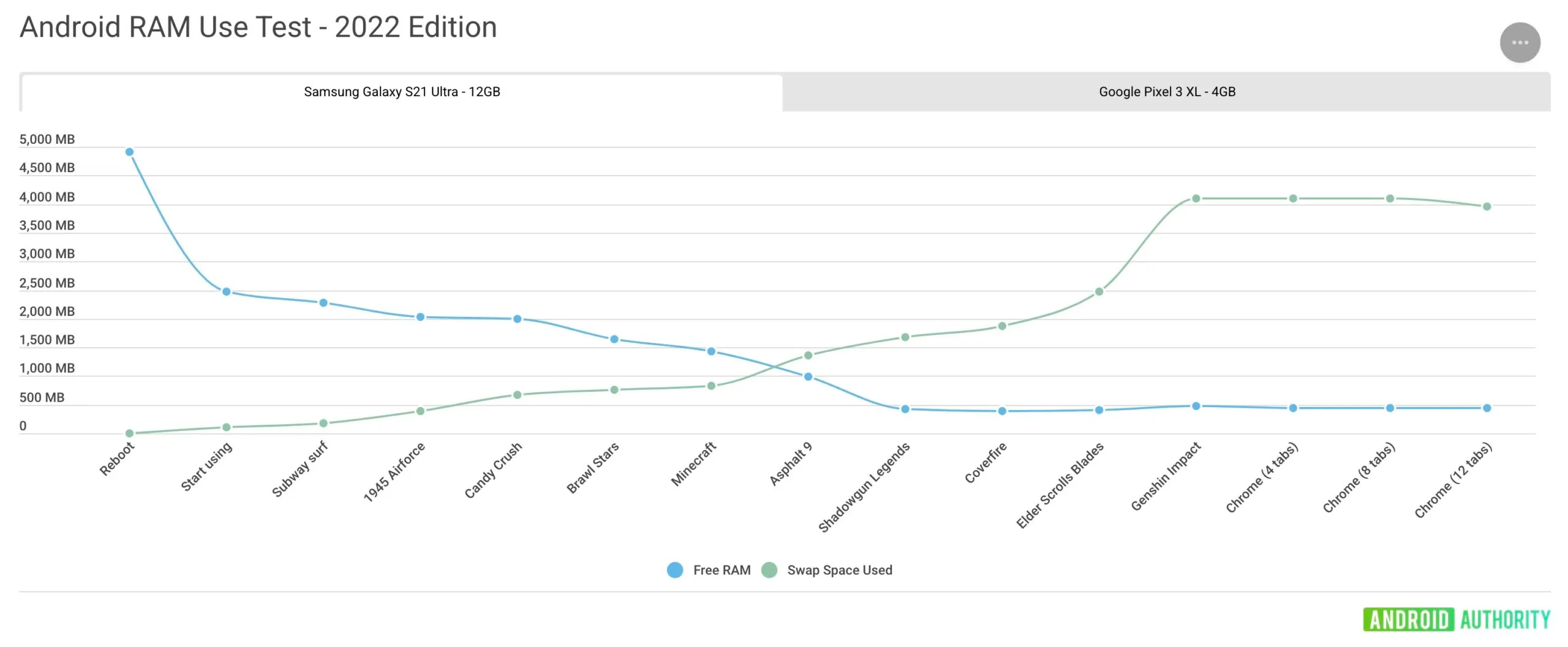The image size is (1568, 647).
Task: Click Swap Space point at Chrome (12 tabs)
Action: tap(1487, 206)
